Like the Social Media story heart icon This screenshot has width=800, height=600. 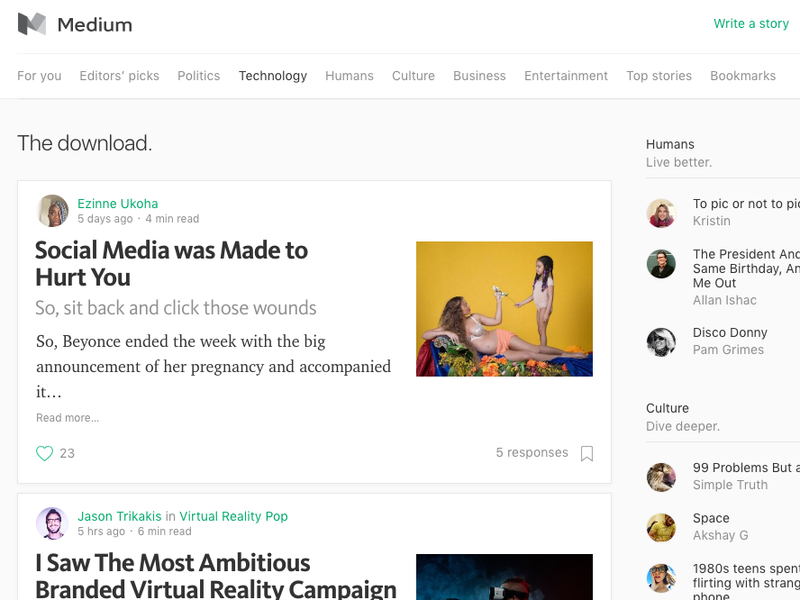point(44,453)
